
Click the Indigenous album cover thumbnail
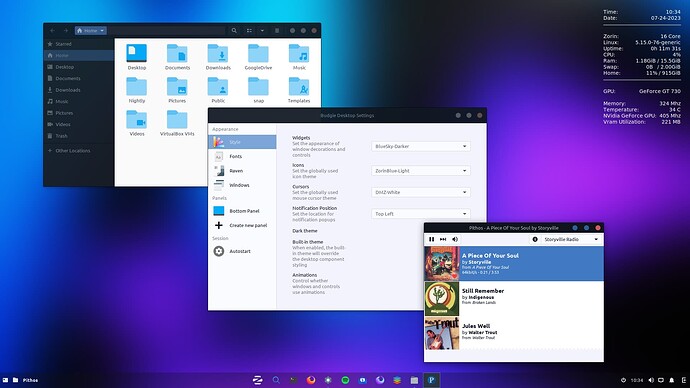tap(442, 299)
